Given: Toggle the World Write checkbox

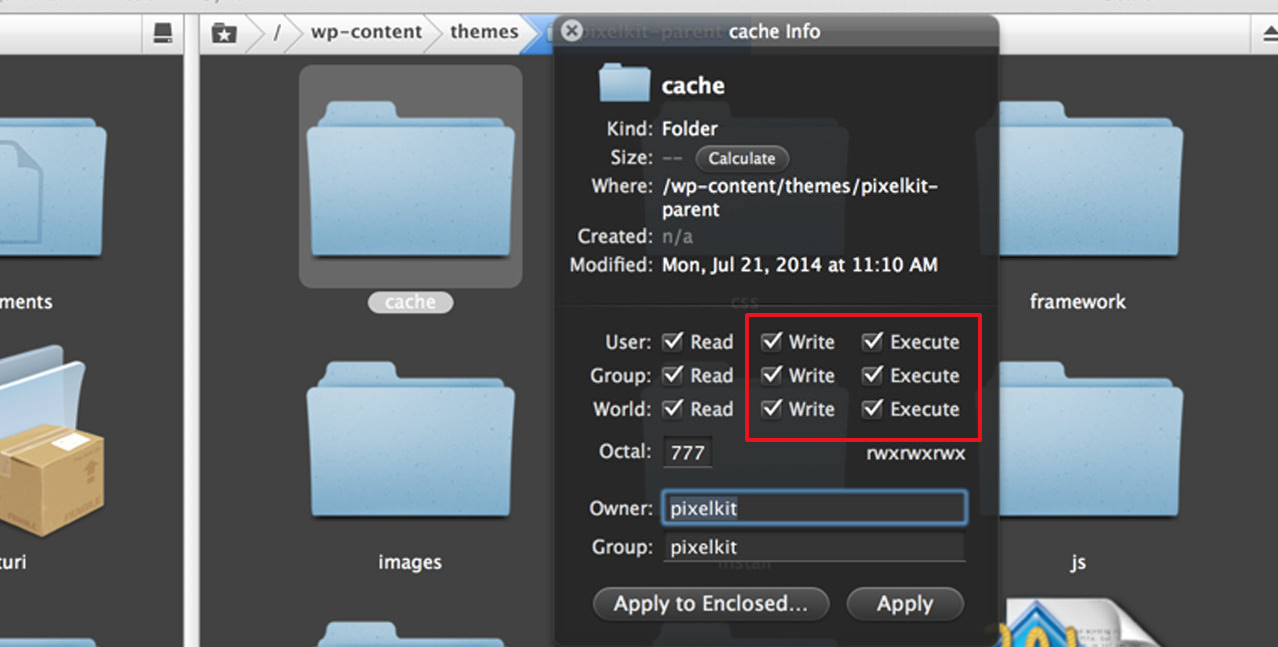Looking at the screenshot, I should click(x=771, y=409).
